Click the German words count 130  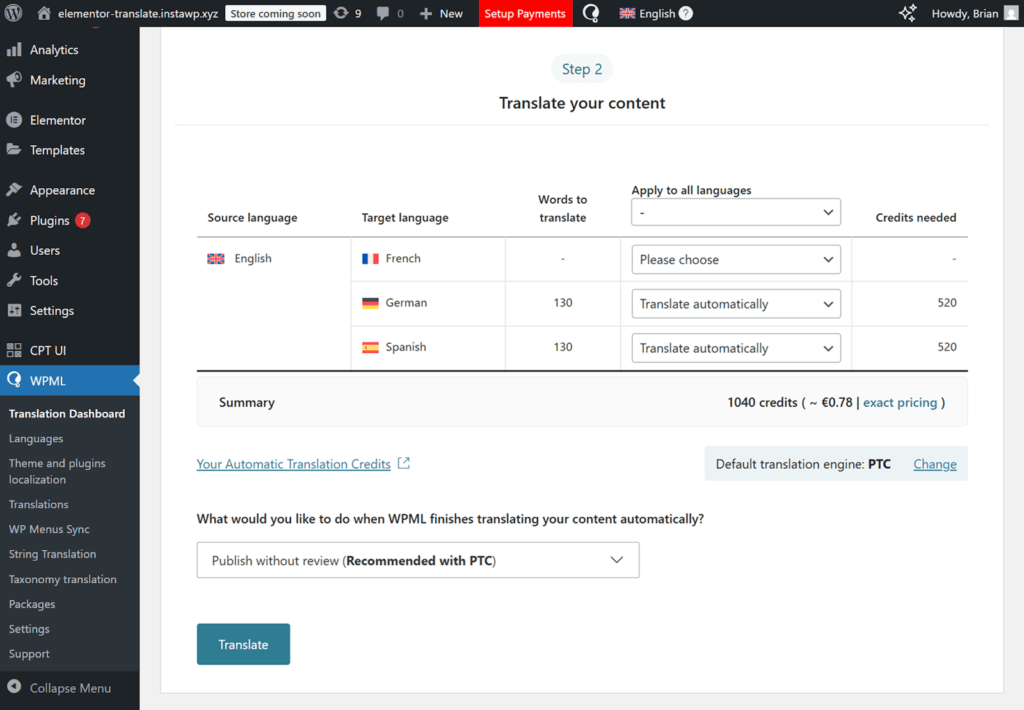(x=563, y=302)
